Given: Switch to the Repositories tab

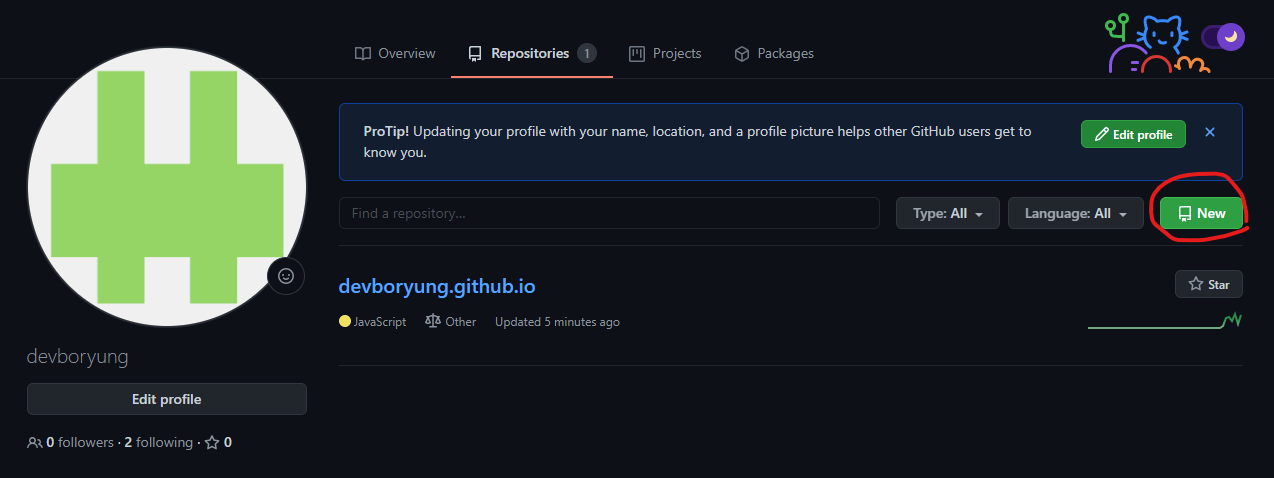Looking at the screenshot, I should click(532, 53).
